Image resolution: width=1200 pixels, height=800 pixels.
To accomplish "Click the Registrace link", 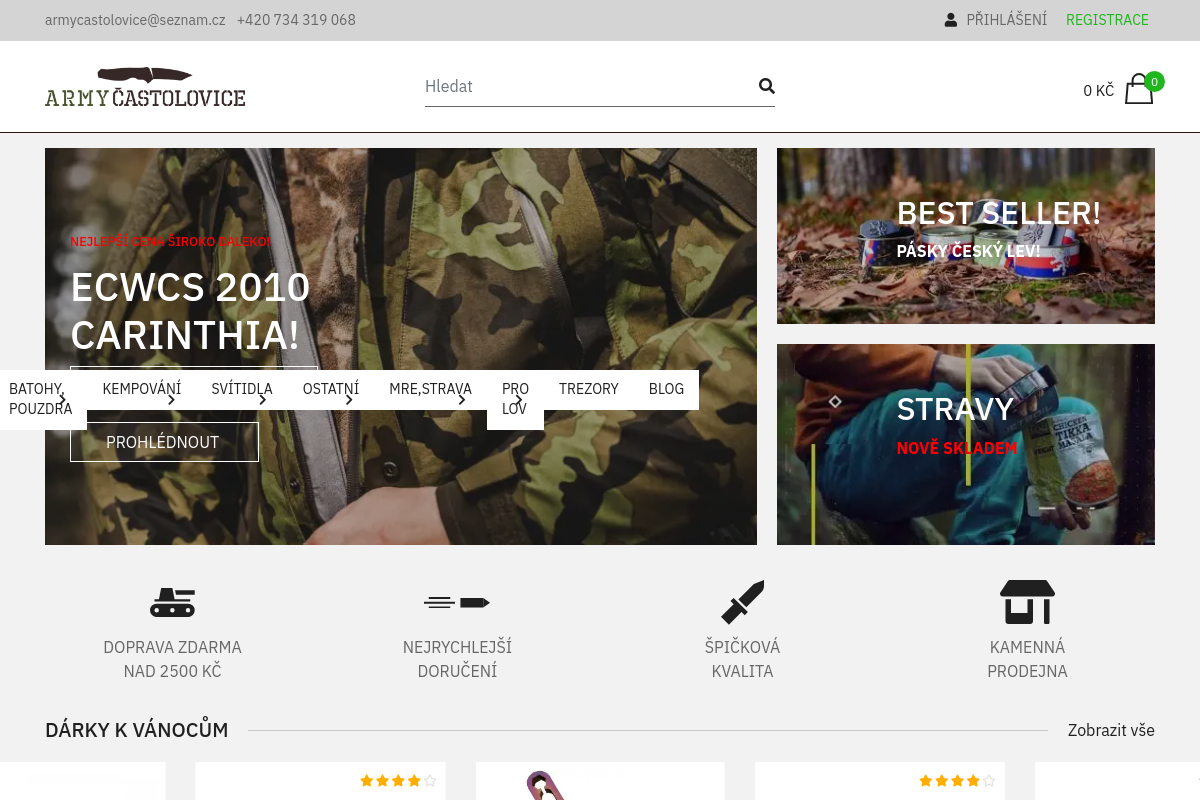I will pos(1107,20).
